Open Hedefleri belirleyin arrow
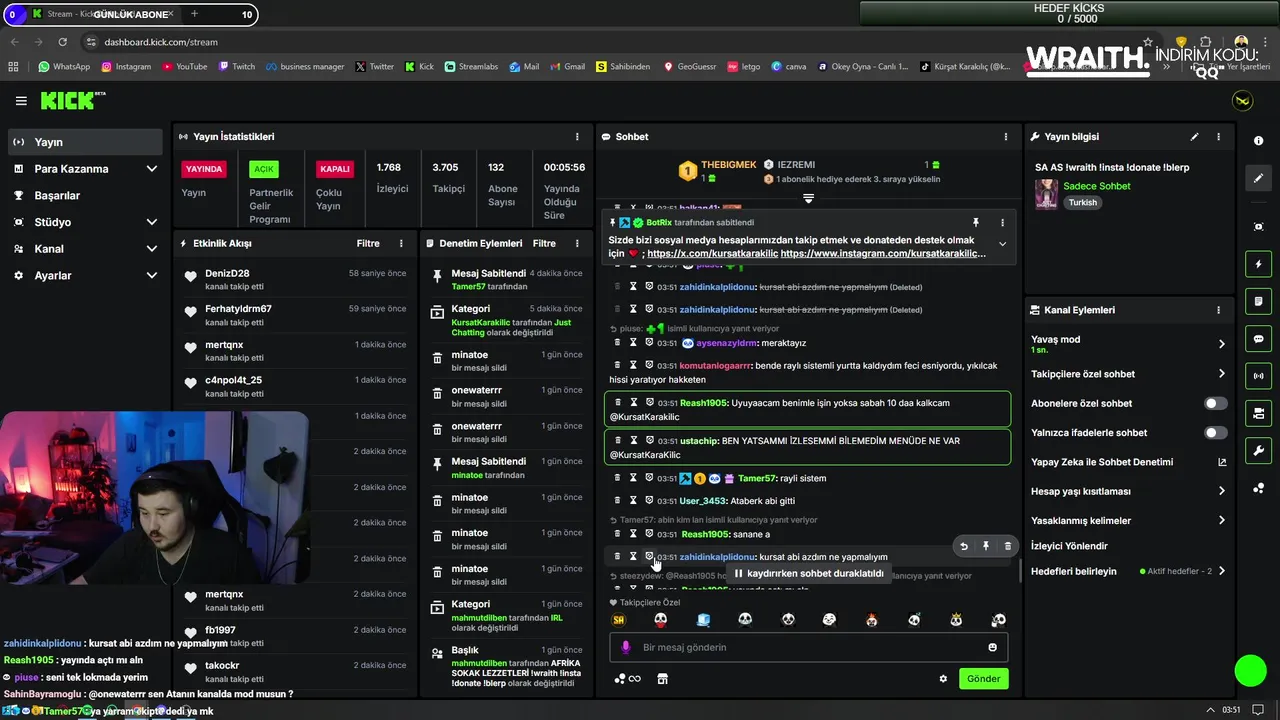Image resolution: width=1280 pixels, height=720 pixels. tap(1222, 571)
